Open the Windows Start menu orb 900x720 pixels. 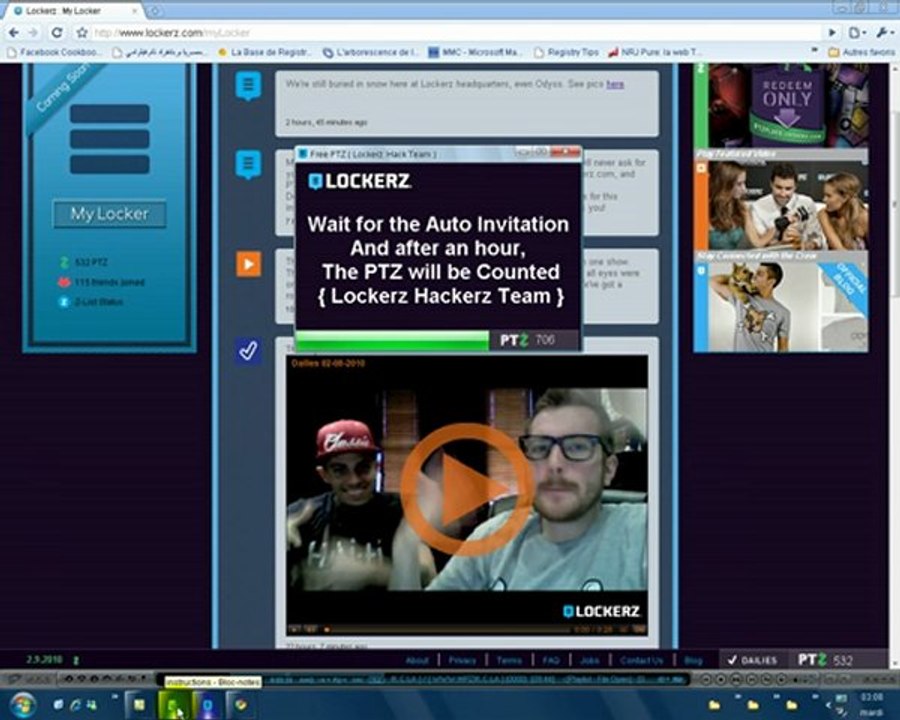pos(23,704)
